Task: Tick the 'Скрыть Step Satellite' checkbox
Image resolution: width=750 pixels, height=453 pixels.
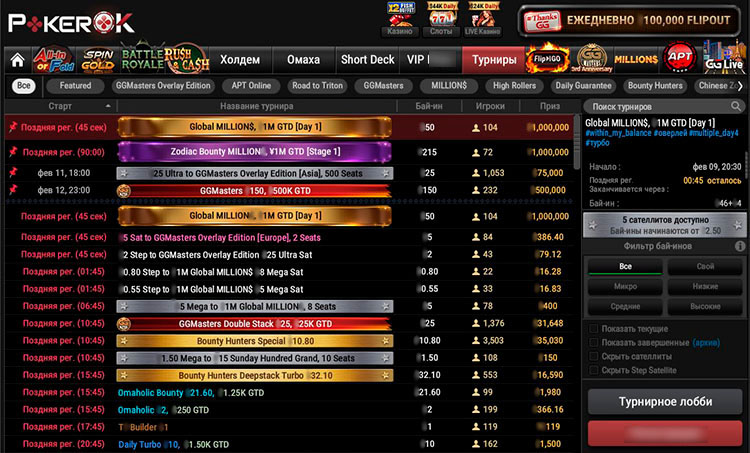Action: [594, 370]
